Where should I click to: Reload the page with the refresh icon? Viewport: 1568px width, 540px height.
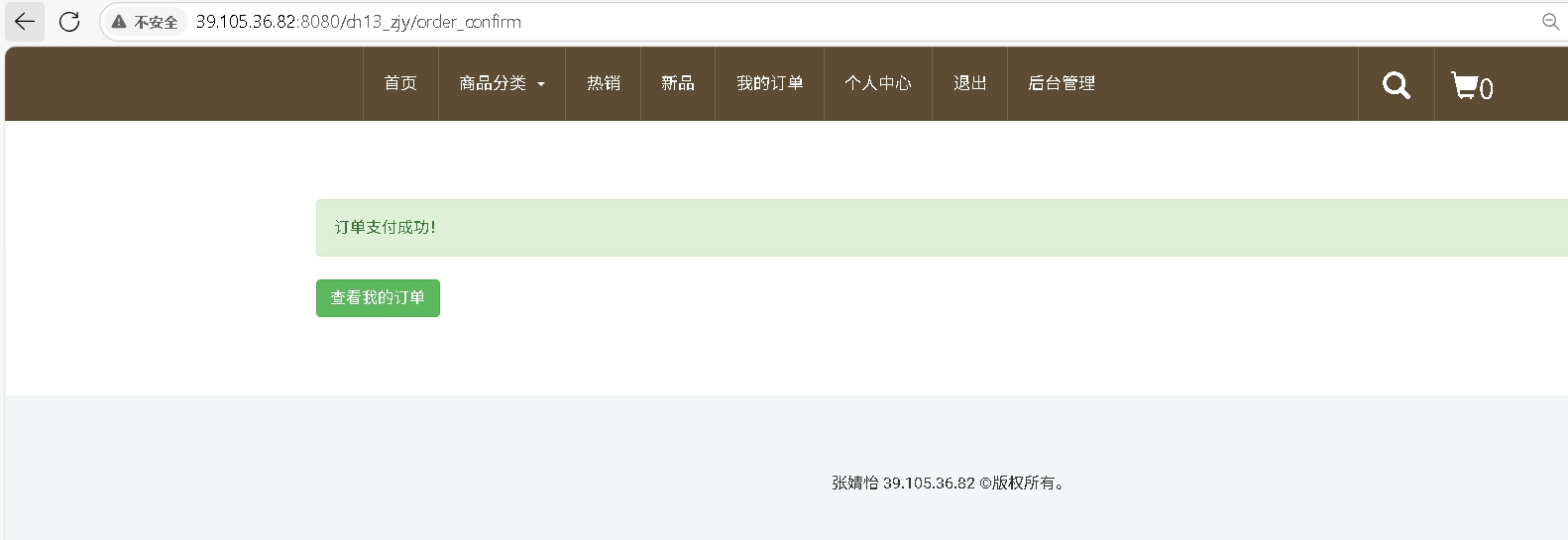pos(69,22)
